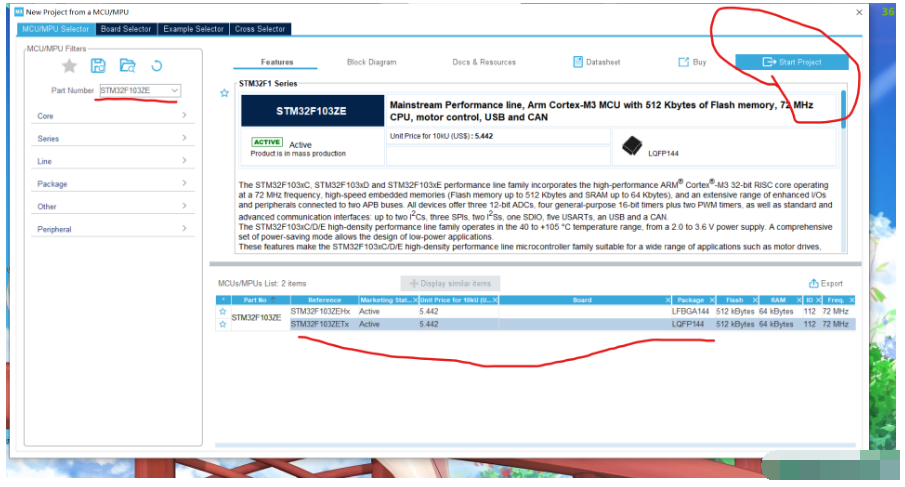The height and width of the screenshot is (487, 905).
Task: Toggle favorite star for STM32F103ZEHx row
Action: [223, 312]
